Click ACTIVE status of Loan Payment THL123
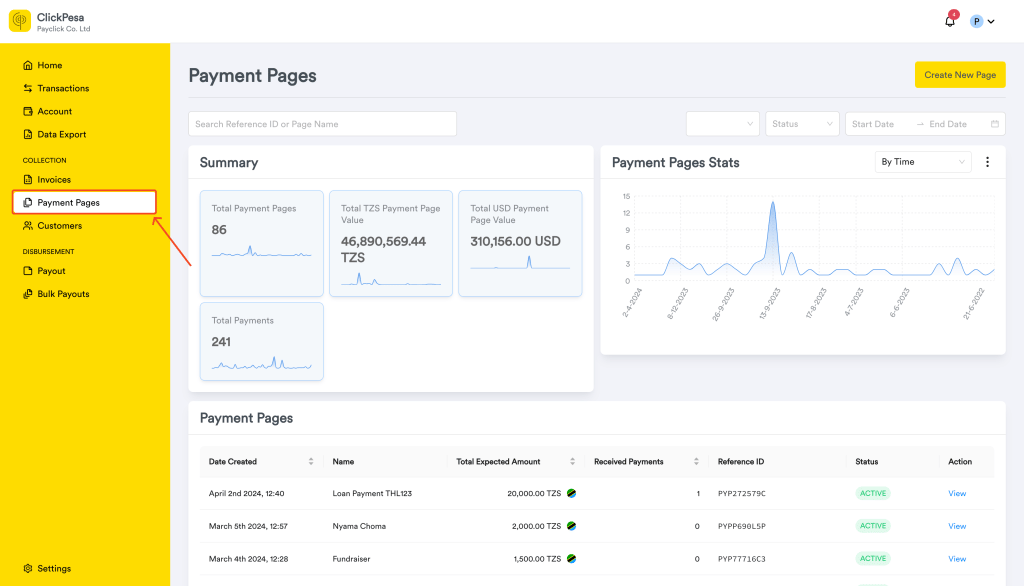The width and height of the screenshot is (1024, 586). coord(872,493)
